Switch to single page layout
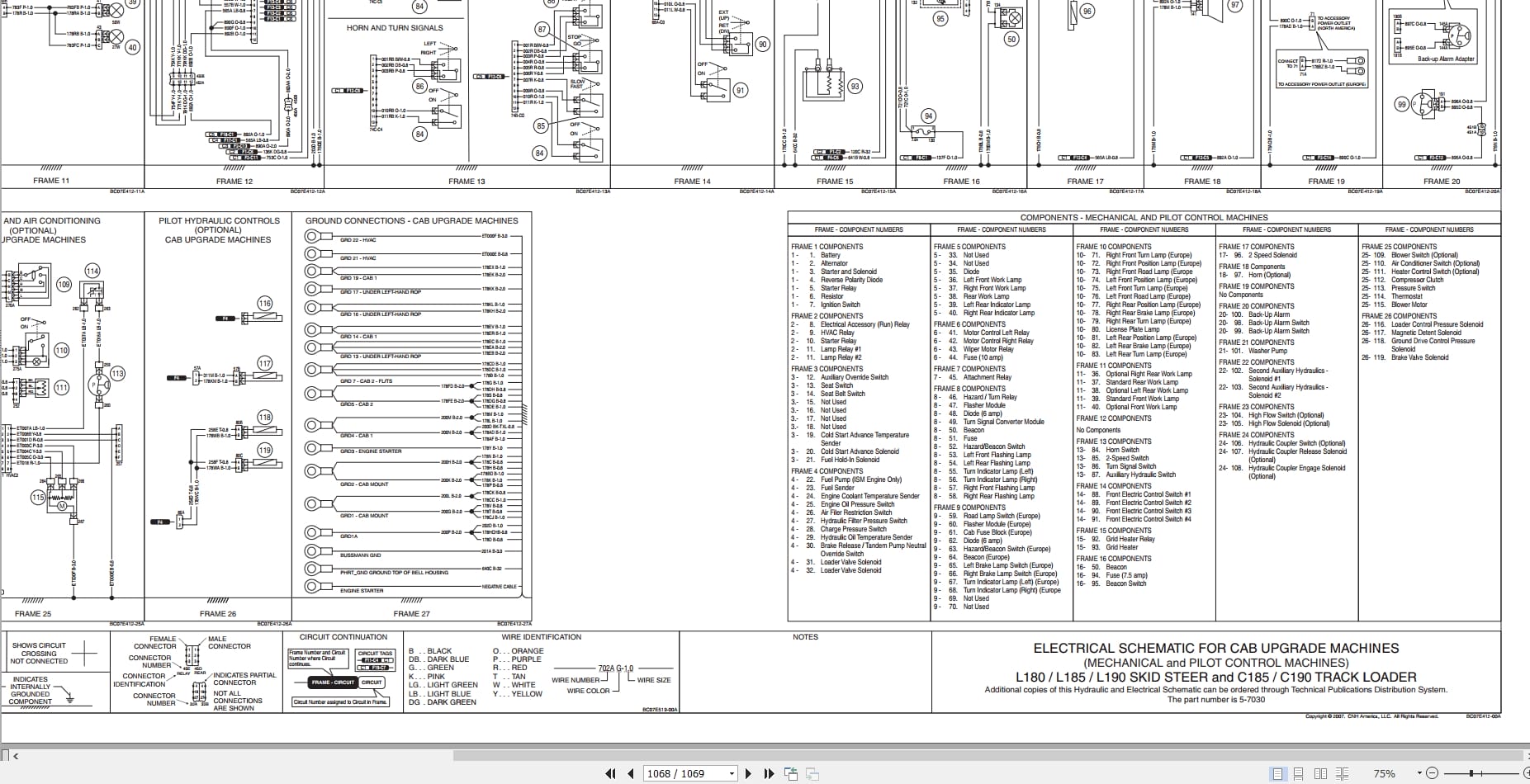This screenshot has width=1530, height=784. pyautogui.click(x=1278, y=773)
